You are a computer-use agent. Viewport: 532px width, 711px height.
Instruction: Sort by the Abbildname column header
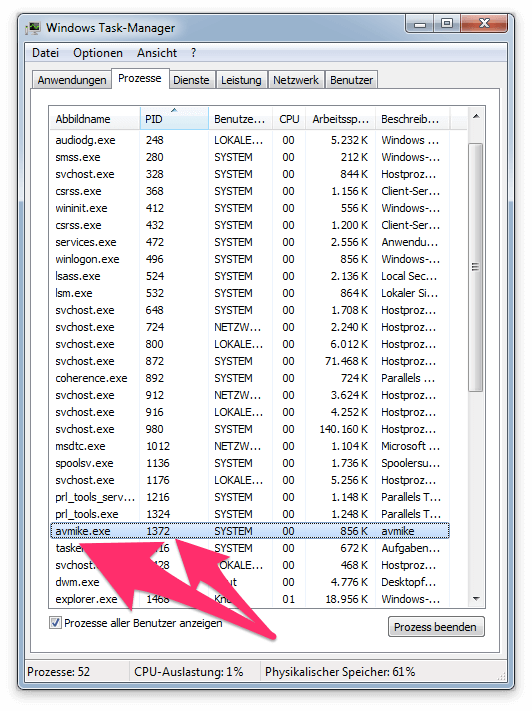(x=94, y=119)
